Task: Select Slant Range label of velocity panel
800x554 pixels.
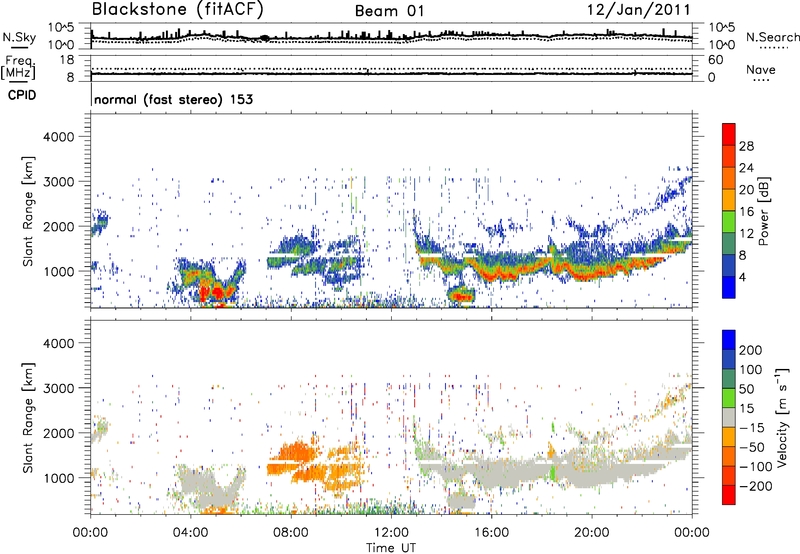Action: pyautogui.click(x=28, y=418)
